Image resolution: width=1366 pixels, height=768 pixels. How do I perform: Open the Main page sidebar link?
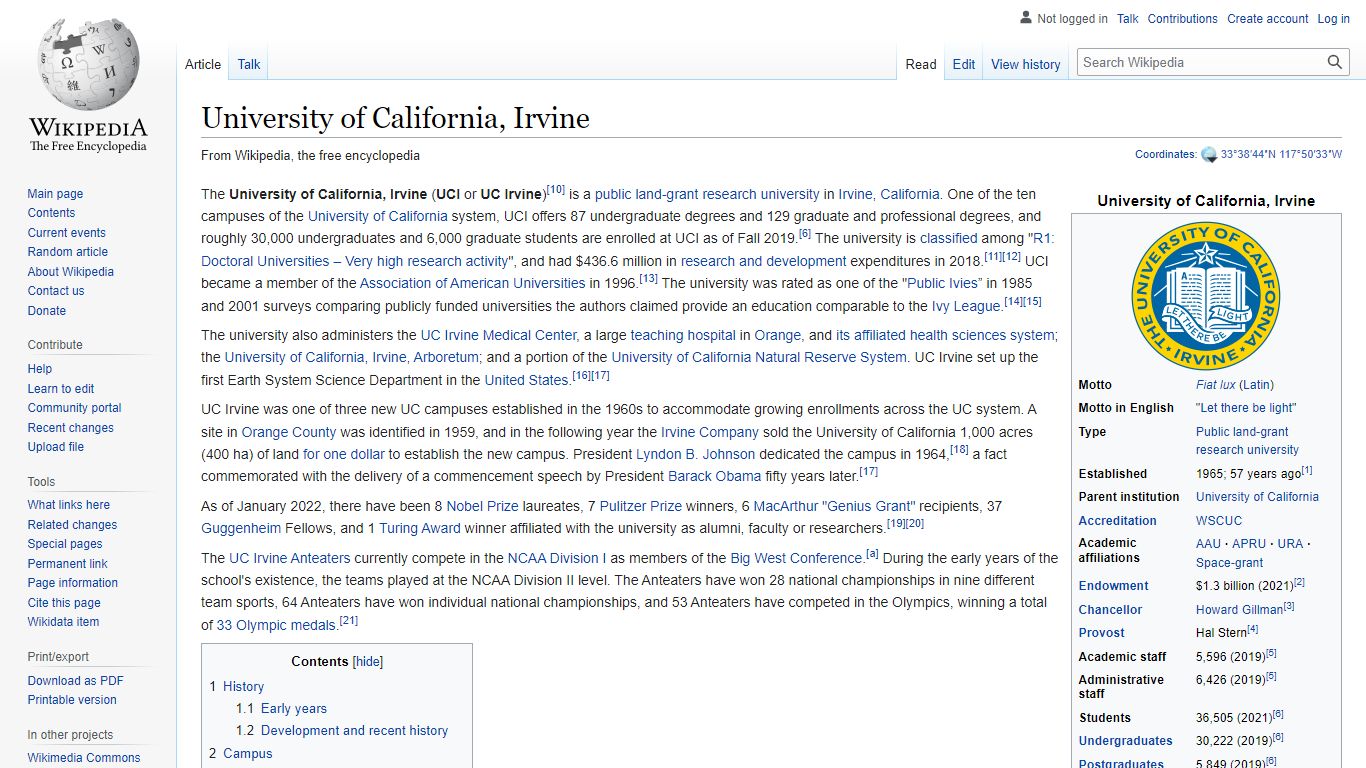point(55,194)
